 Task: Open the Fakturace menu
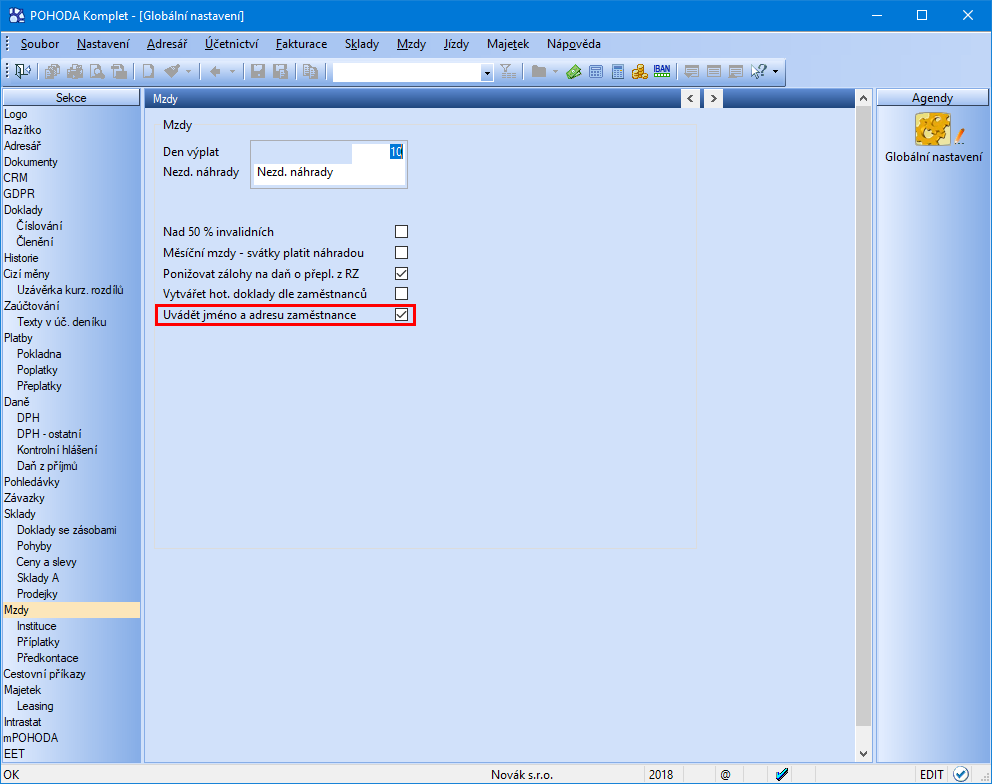pos(301,44)
